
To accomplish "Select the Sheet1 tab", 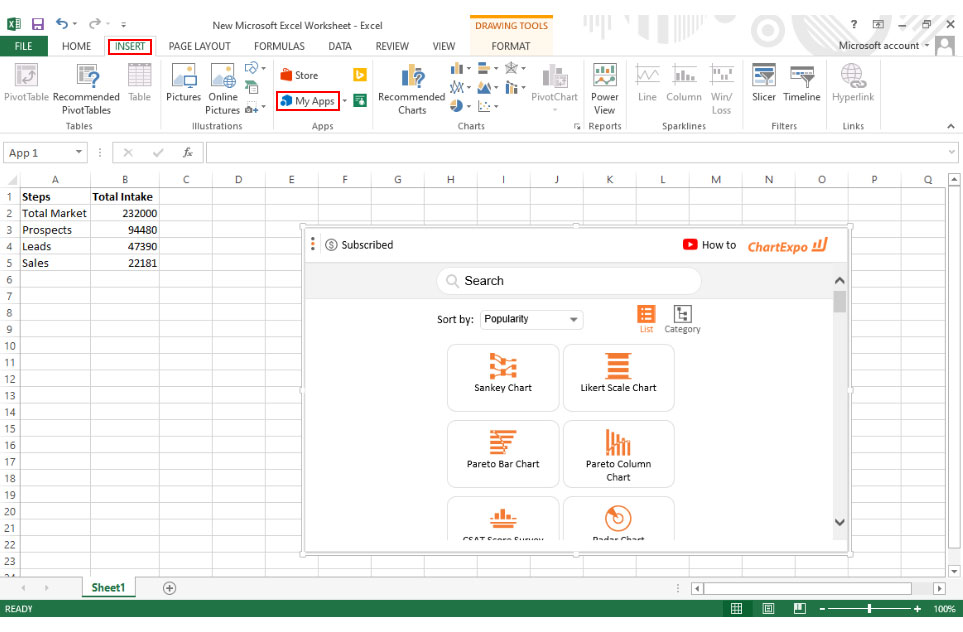I will pos(108,588).
